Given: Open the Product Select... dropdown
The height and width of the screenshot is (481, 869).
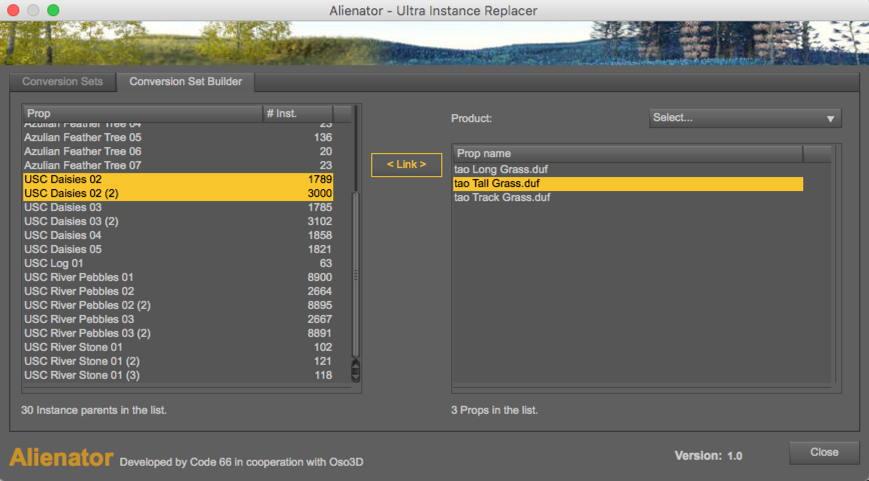Looking at the screenshot, I should [745, 117].
